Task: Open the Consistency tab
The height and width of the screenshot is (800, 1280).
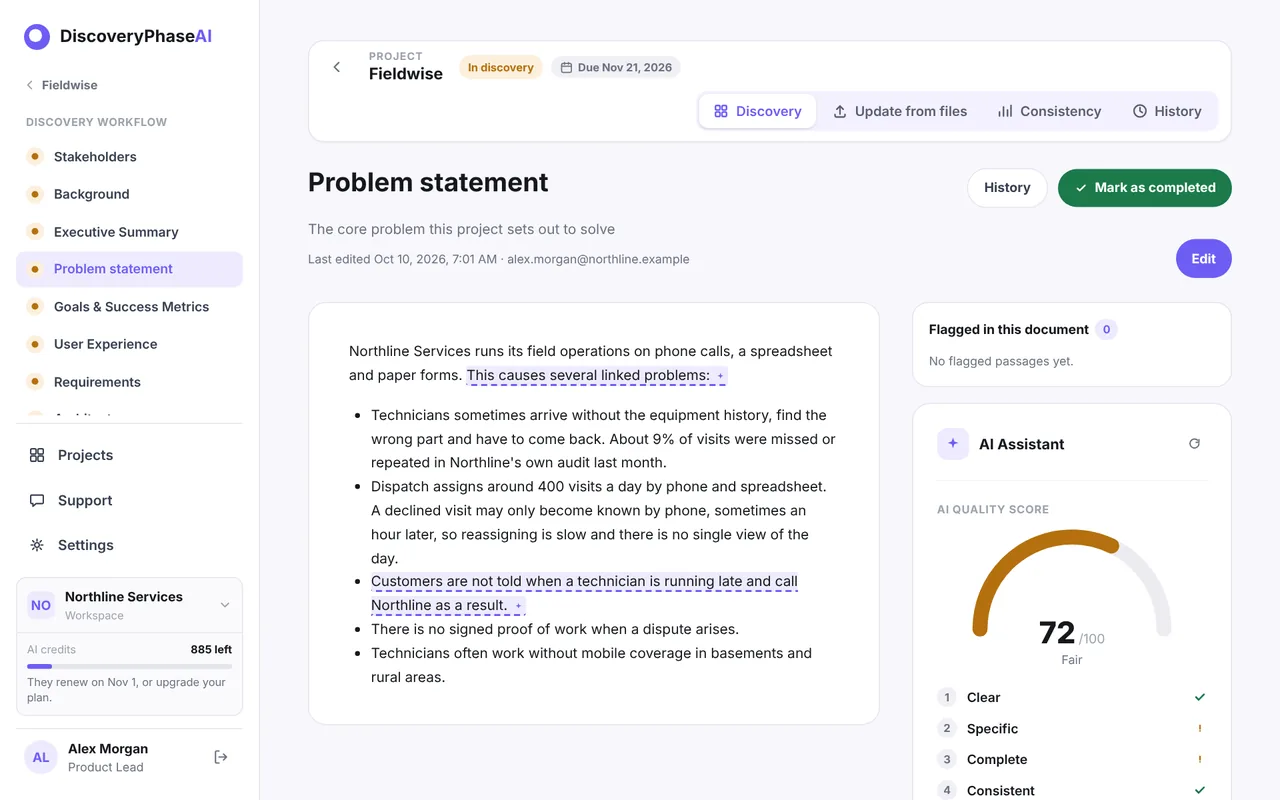Action: [1049, 111]
